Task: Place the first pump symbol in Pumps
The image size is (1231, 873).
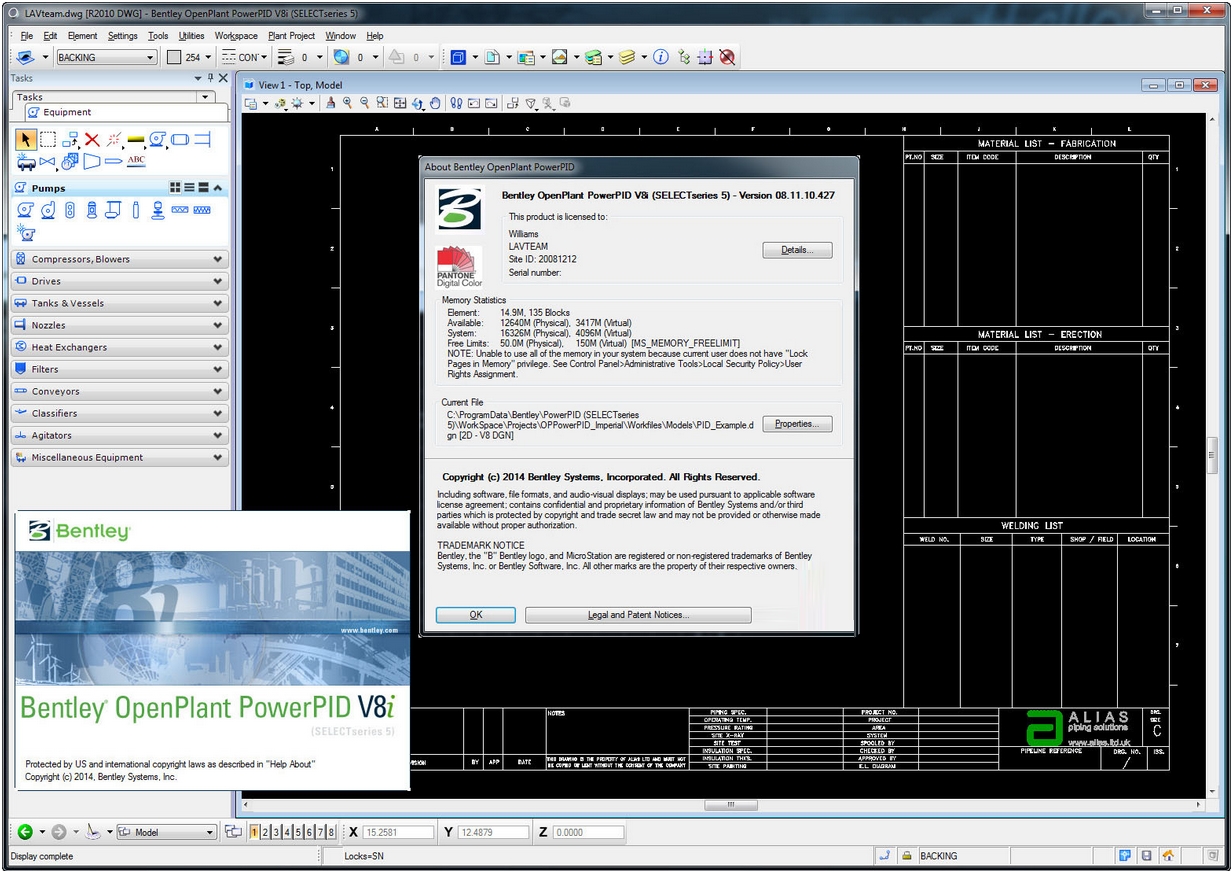Action: pyautogui.click(x=25, y=210)
